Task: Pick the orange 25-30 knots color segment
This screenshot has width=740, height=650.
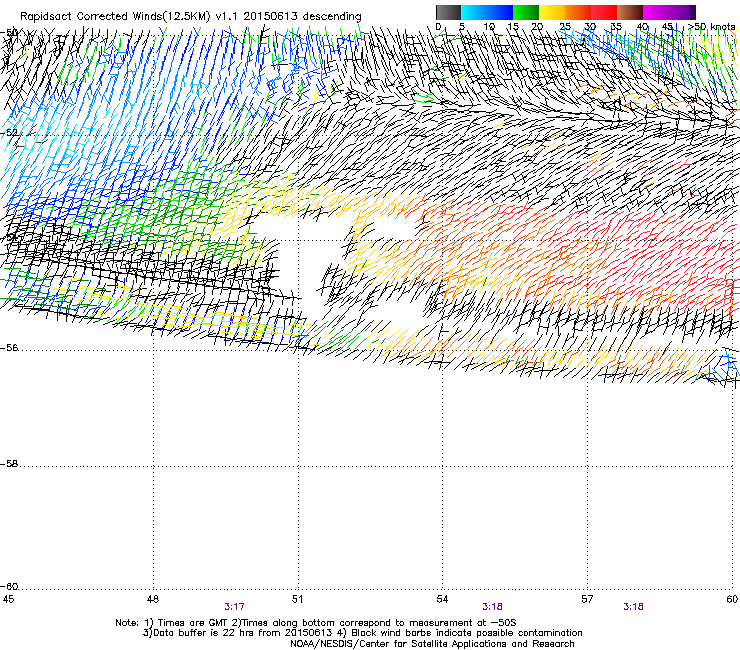Action: (x=578, y=12)
